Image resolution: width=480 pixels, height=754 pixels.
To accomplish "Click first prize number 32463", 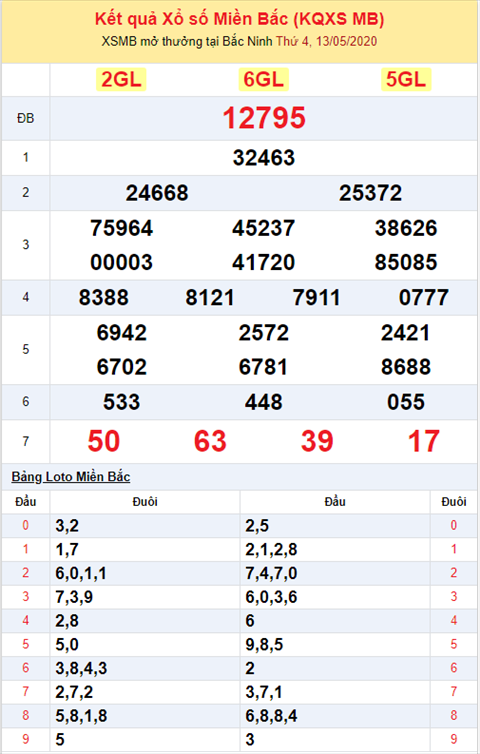I will click(x=264, y=158).
